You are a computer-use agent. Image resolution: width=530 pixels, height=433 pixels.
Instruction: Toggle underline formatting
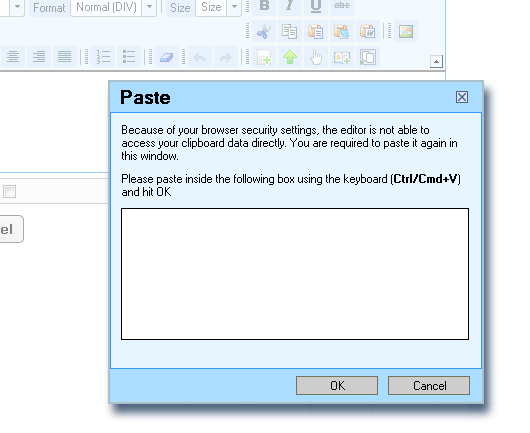[x=316, y=6]
